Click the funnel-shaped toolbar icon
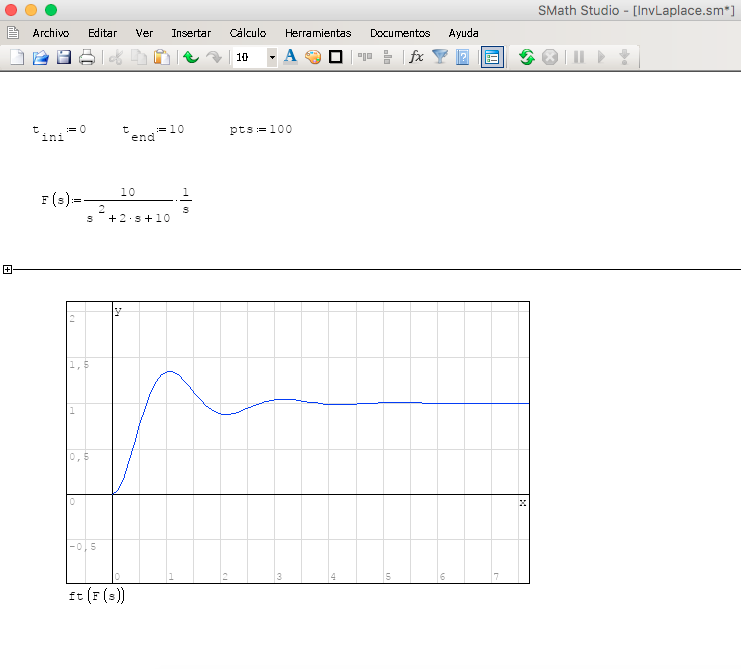741x669 pixels. click(439, 57)
